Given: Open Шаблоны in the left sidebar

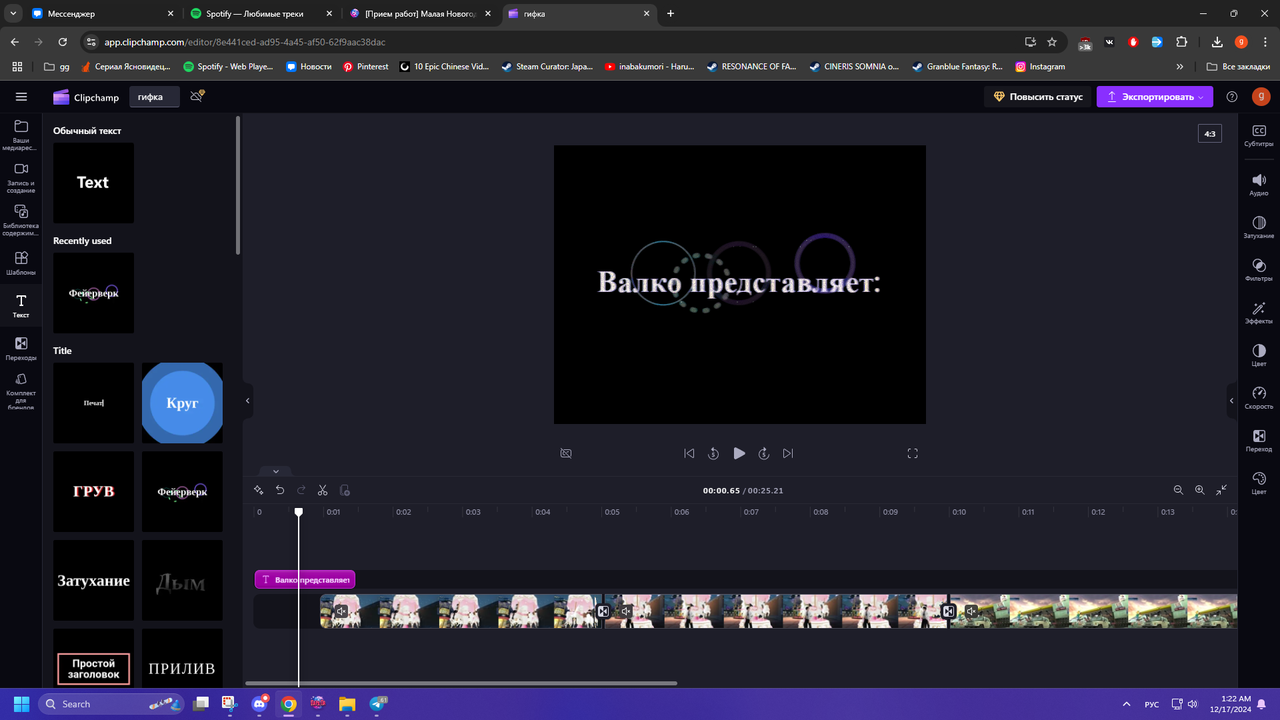Looking at the screenshot, I should tap(21, 260).
